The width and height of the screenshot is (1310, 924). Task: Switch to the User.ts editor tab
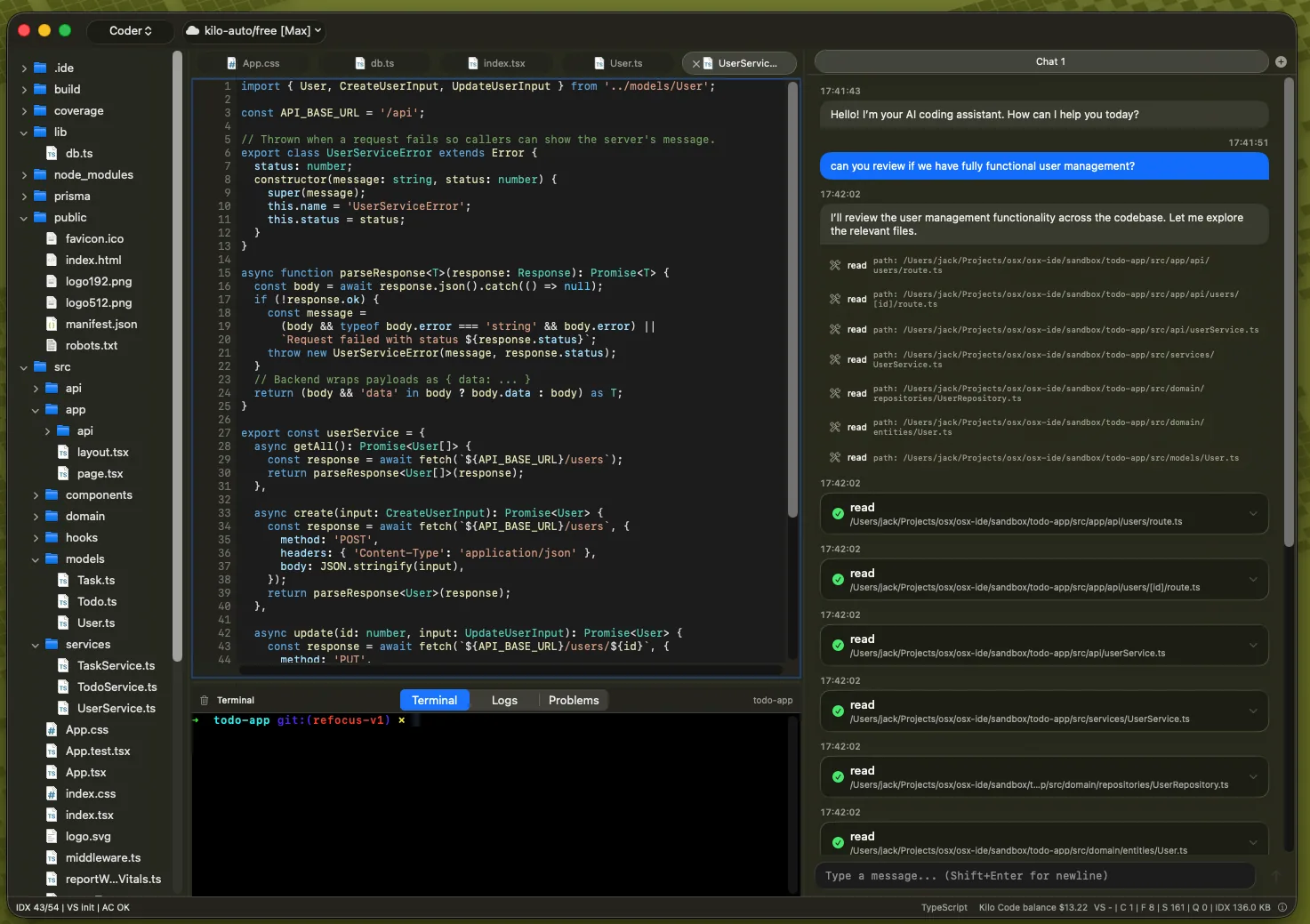[x=617, y=64]
